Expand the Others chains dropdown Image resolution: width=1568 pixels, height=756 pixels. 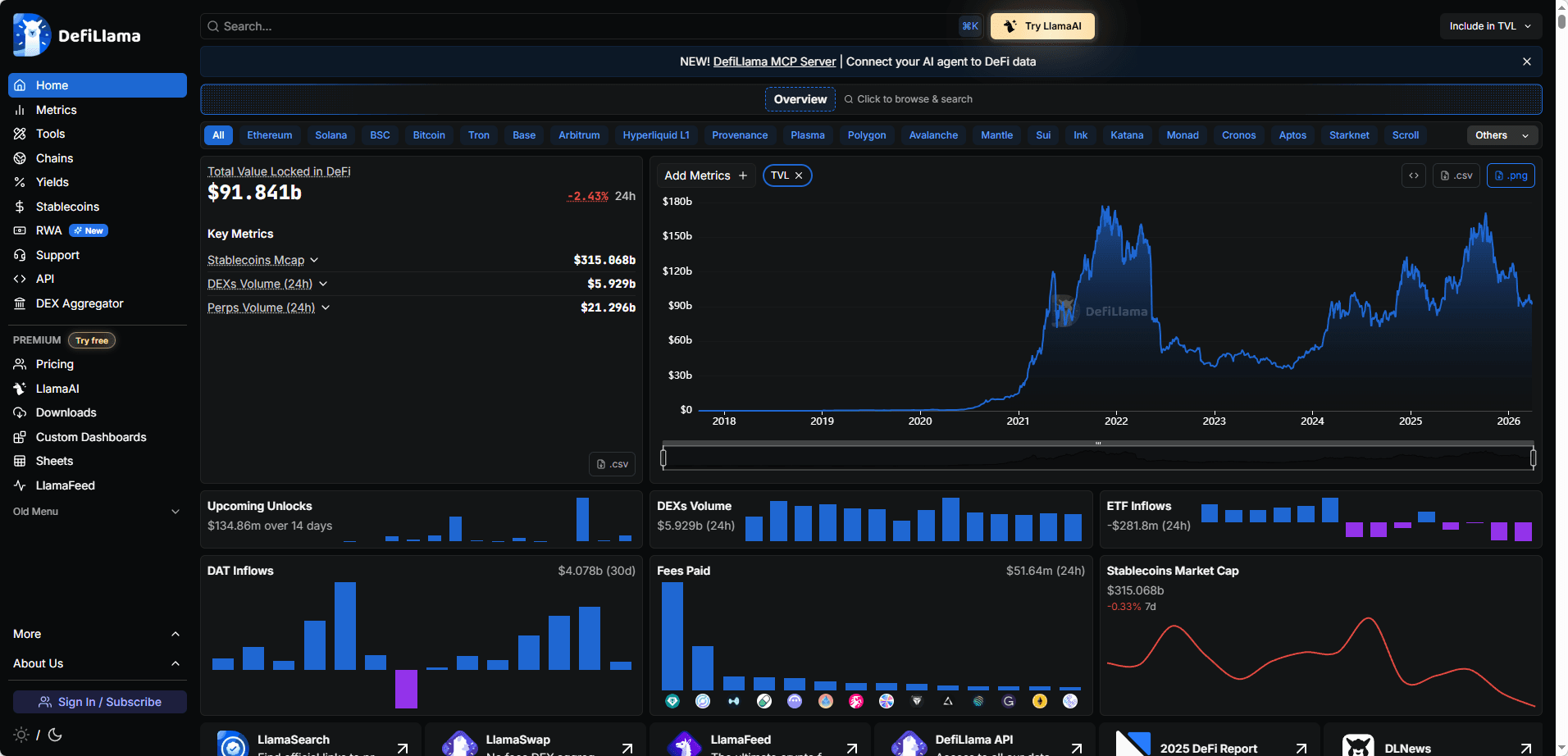pos(1502,135)
